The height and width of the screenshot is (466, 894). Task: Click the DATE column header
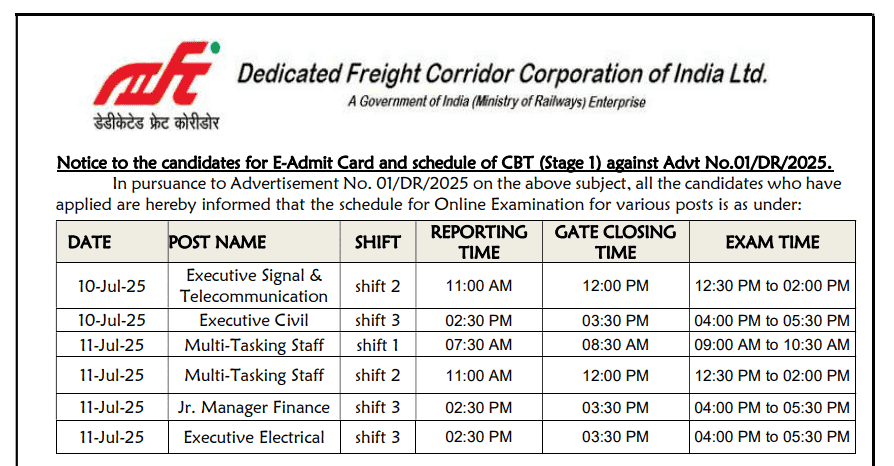(x=90, y=242)
